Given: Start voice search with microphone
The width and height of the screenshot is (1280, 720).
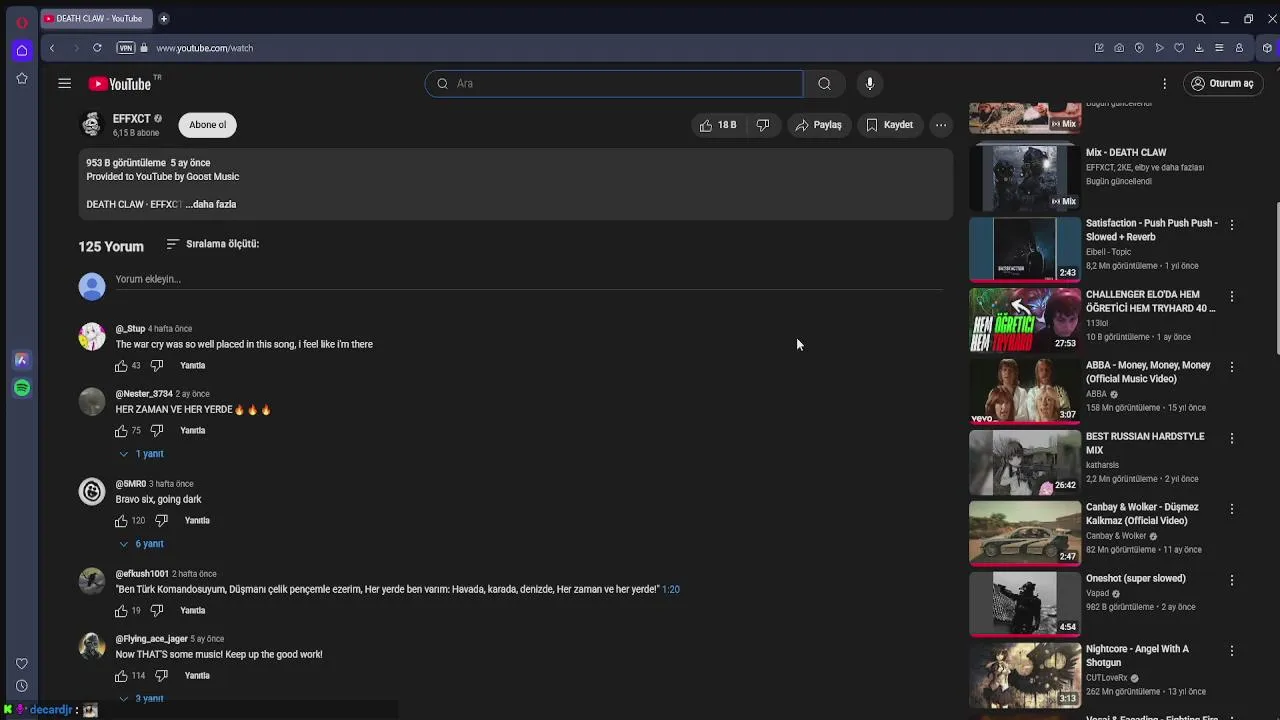Looking at the screenshot, I should tap(869, 84).
